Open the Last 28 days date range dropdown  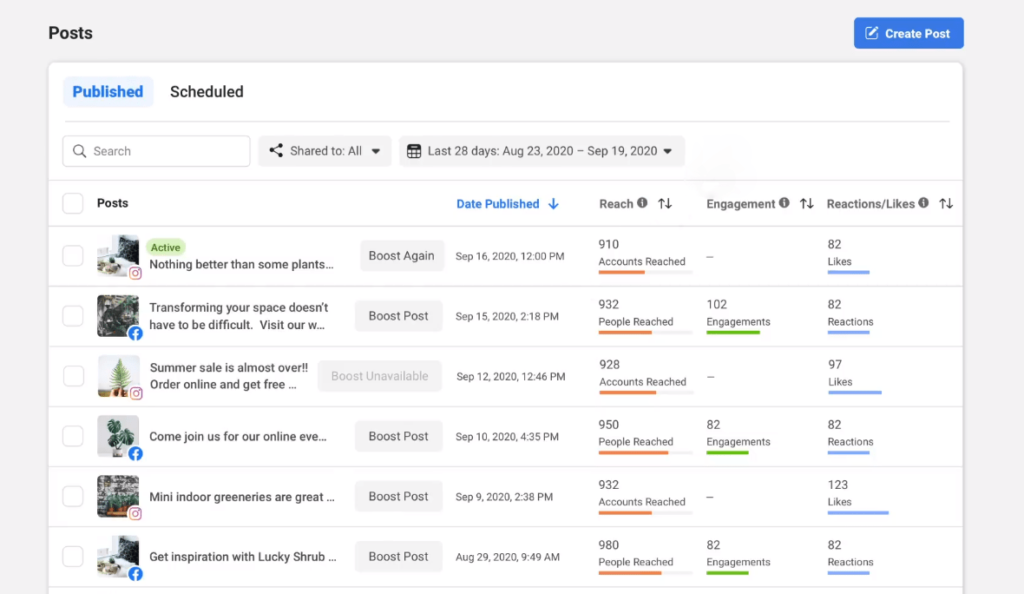[x=541, y=151]
